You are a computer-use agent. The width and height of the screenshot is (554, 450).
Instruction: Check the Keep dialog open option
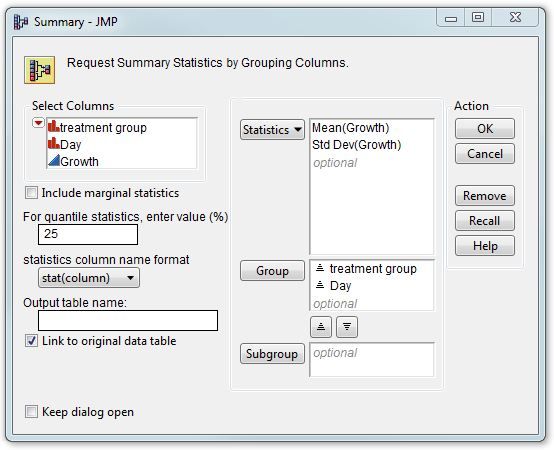tap(31, 412)
